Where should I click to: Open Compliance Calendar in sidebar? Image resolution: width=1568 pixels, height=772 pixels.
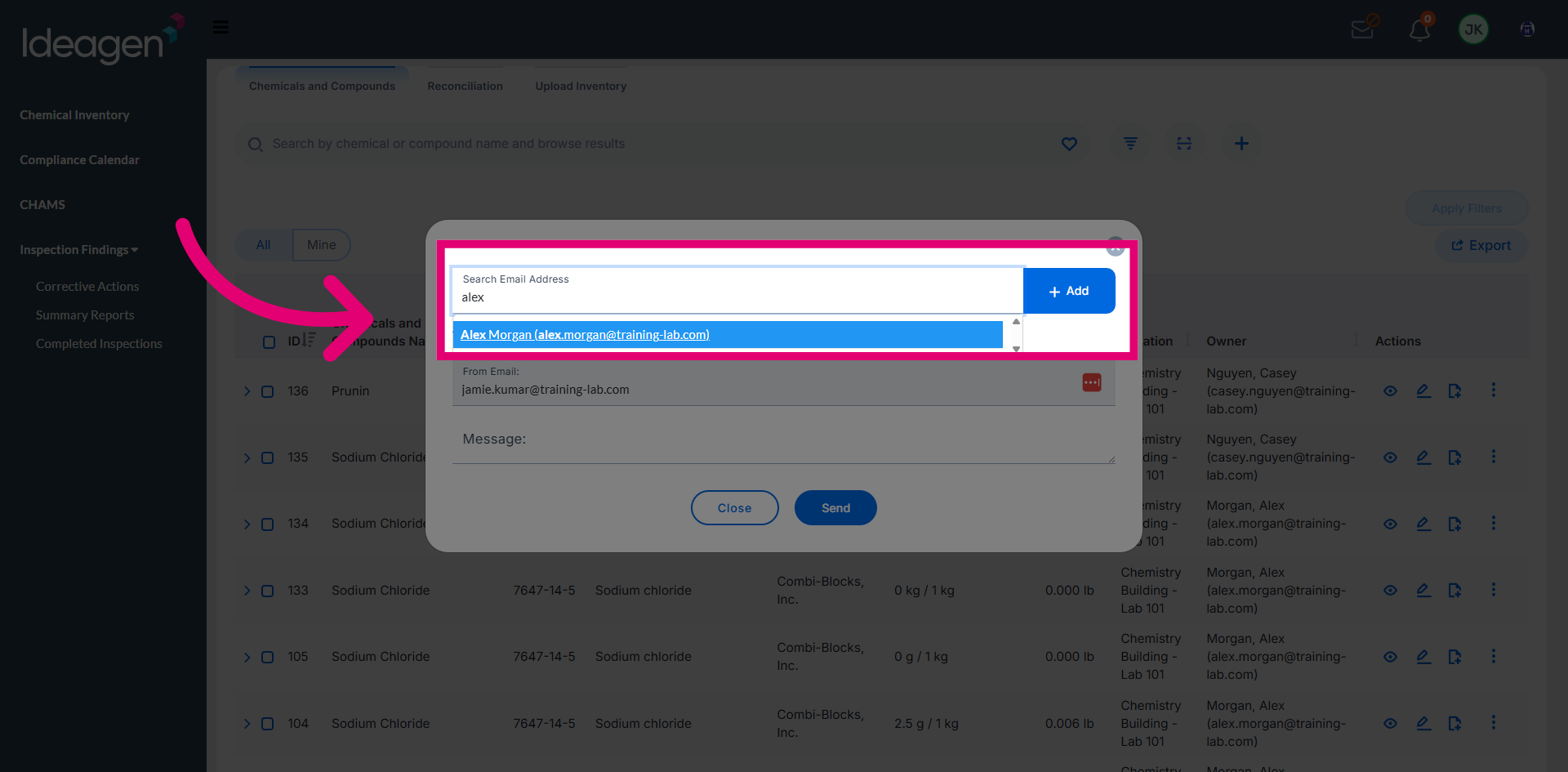click(79, 160)
